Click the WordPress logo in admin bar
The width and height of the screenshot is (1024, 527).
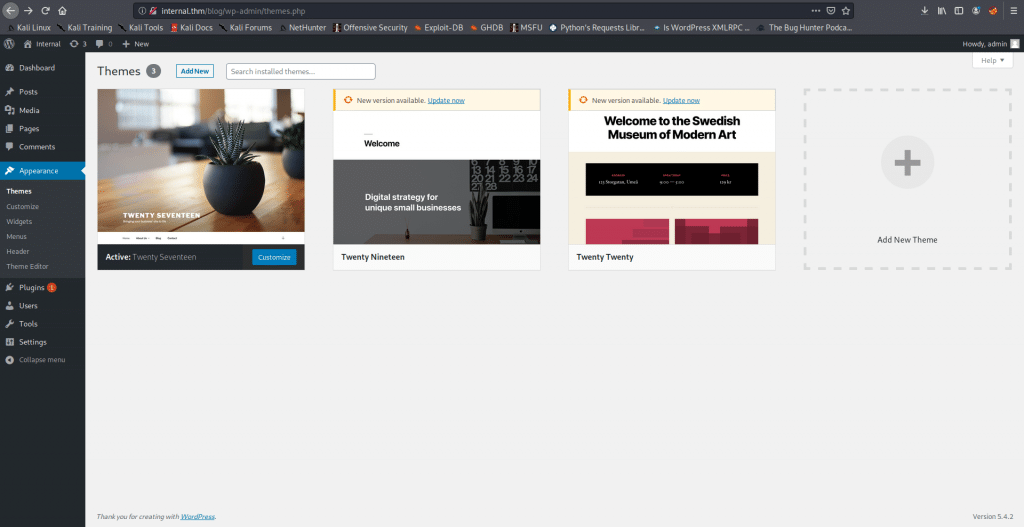tap(9, 44)
